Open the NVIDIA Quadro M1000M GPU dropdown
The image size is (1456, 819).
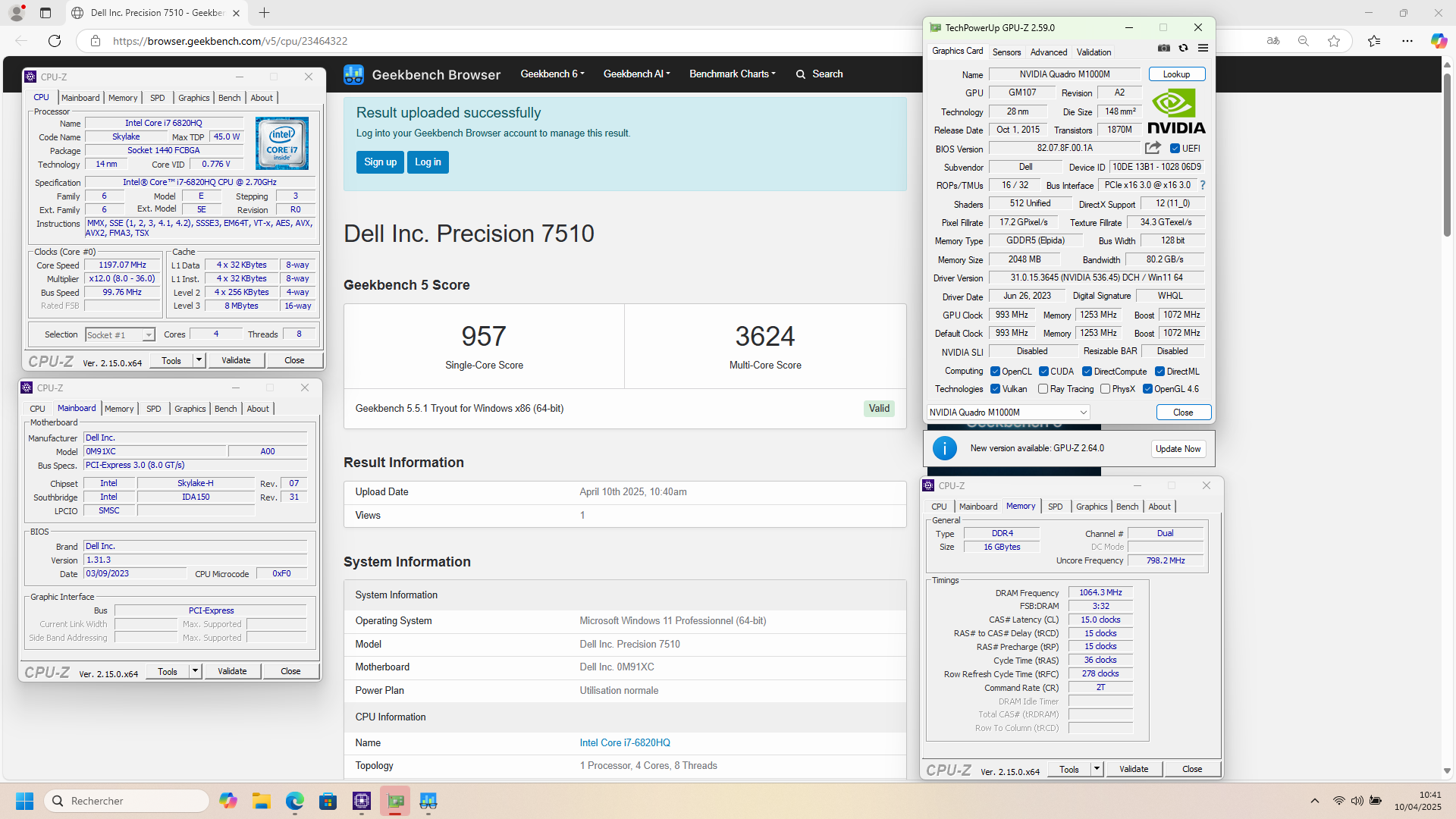[1009, 412]
